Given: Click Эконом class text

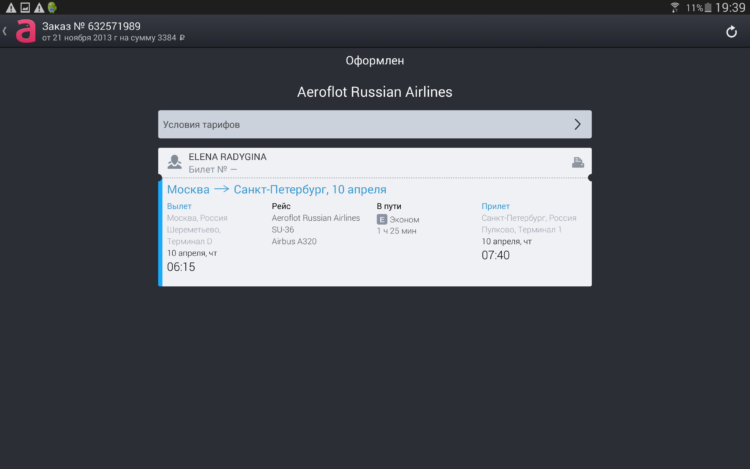Looking at the screenshot, I should (x=404, y=219).
